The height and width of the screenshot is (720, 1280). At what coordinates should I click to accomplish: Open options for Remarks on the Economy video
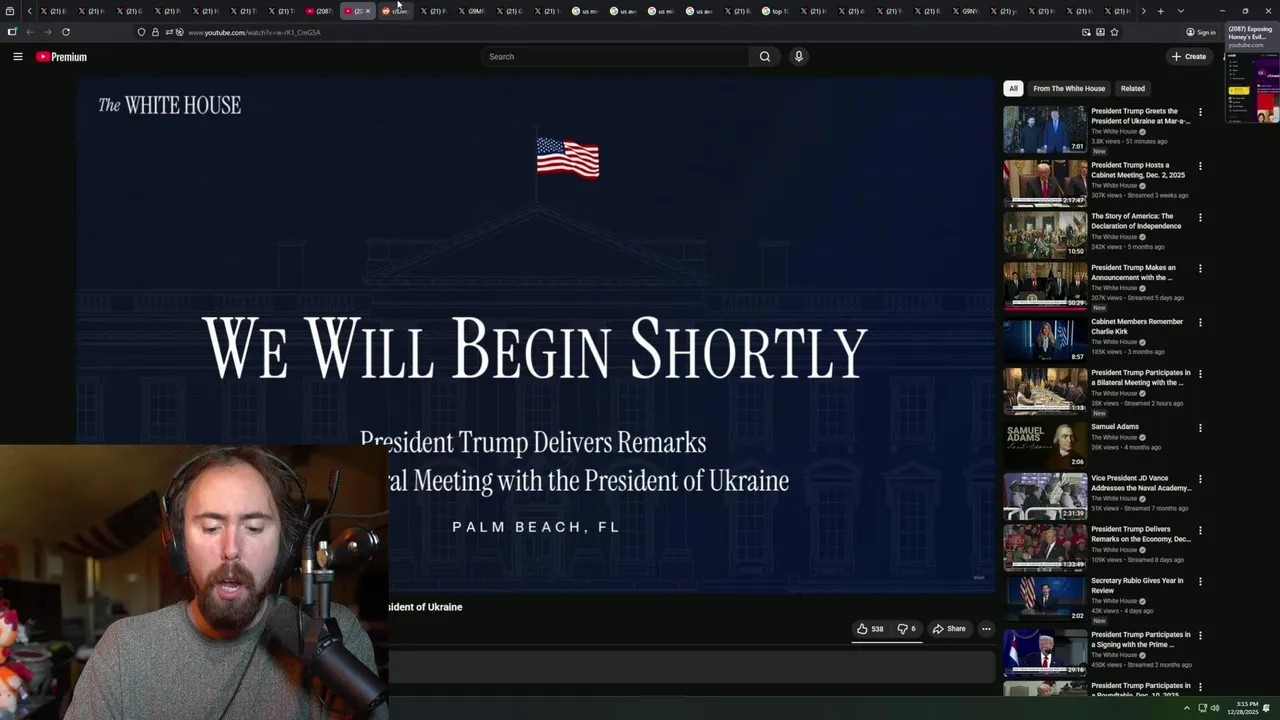1200,530
